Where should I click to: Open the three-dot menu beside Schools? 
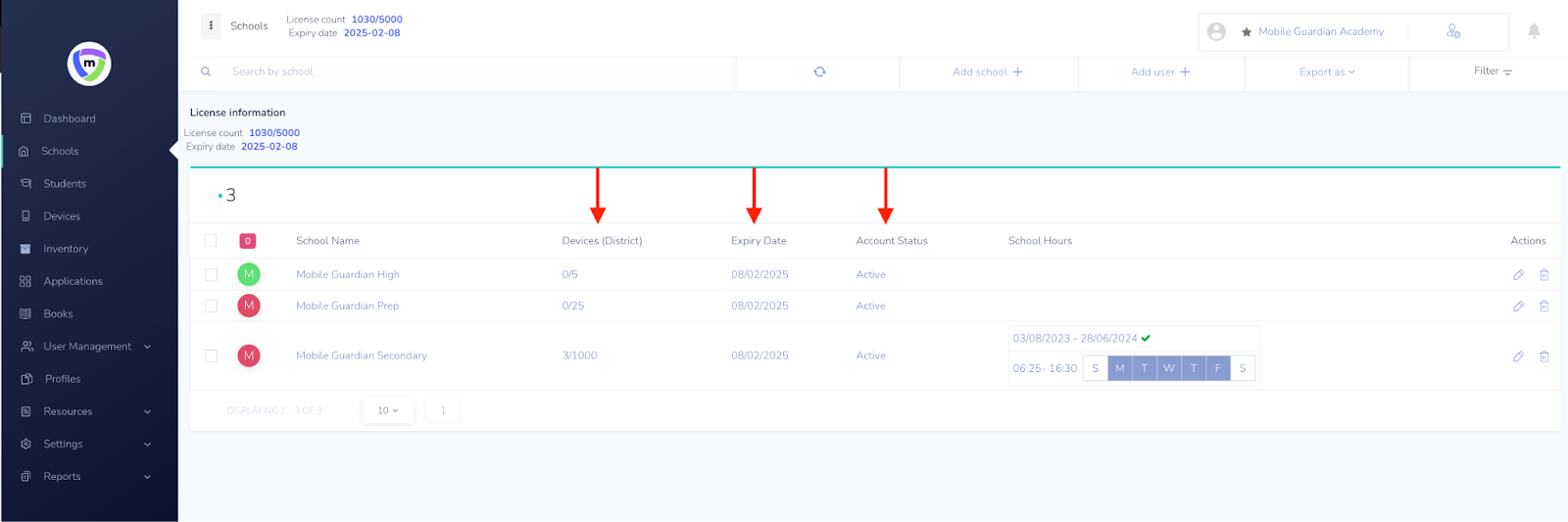tap(211, 25)
